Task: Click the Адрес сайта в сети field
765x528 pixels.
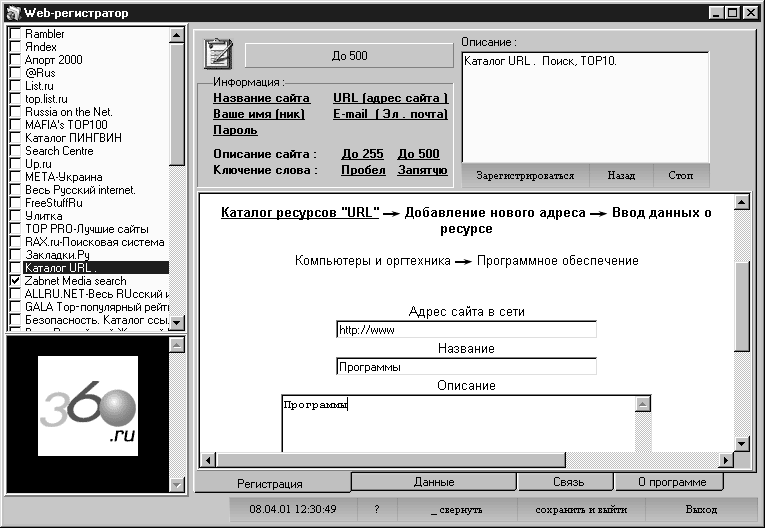Action: click(466, 329)
